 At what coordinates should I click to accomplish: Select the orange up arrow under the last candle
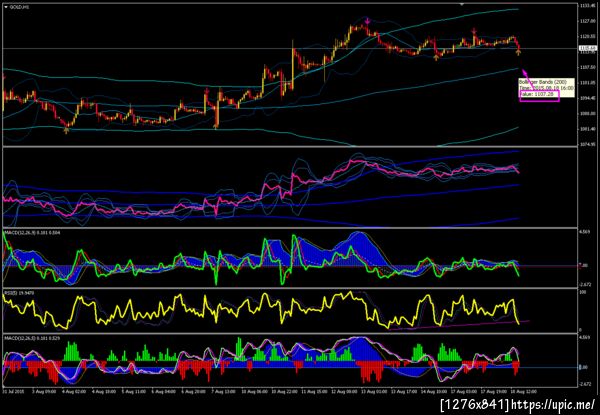click(x=518, y=52)
